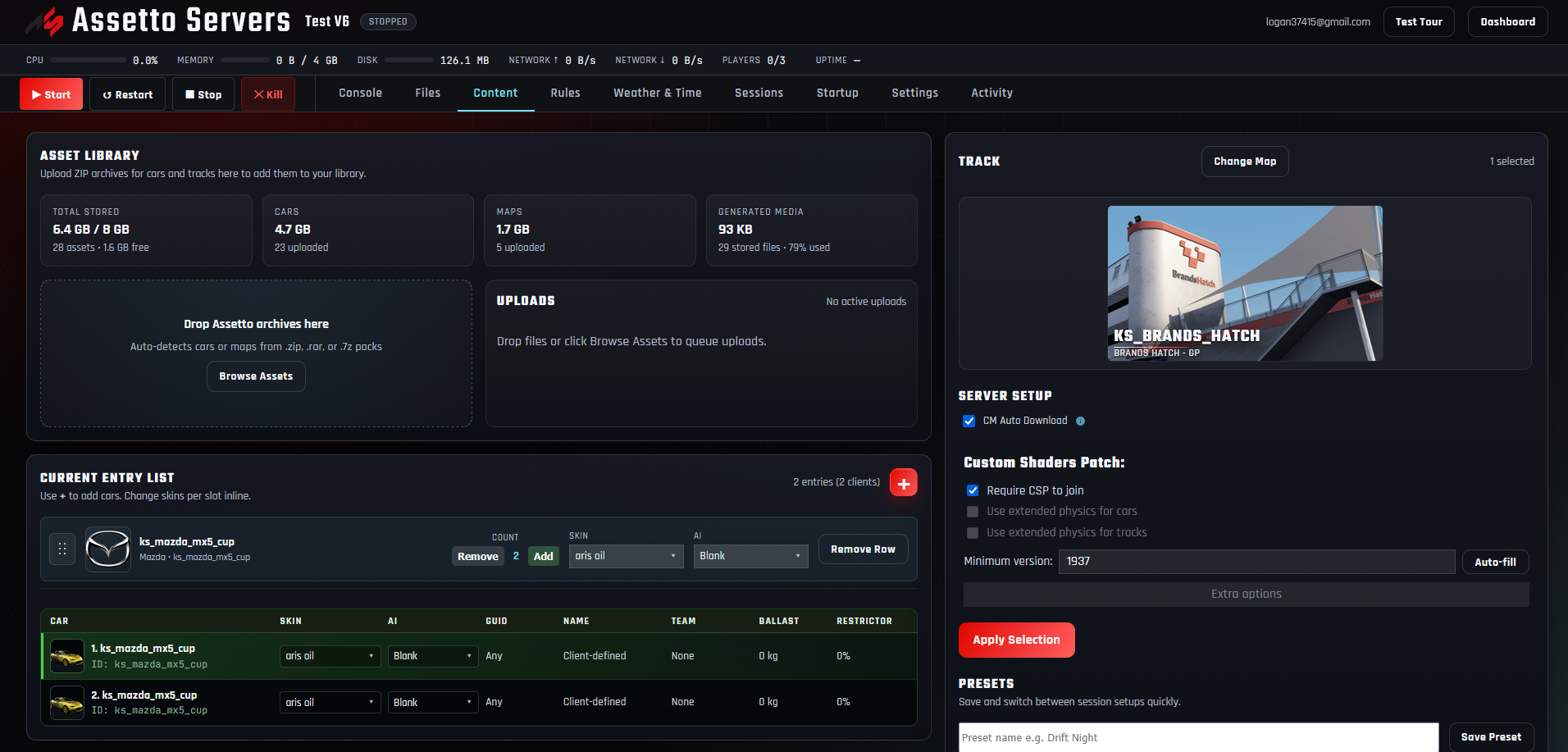Click Change Map button

click(x=1245, y=162)
